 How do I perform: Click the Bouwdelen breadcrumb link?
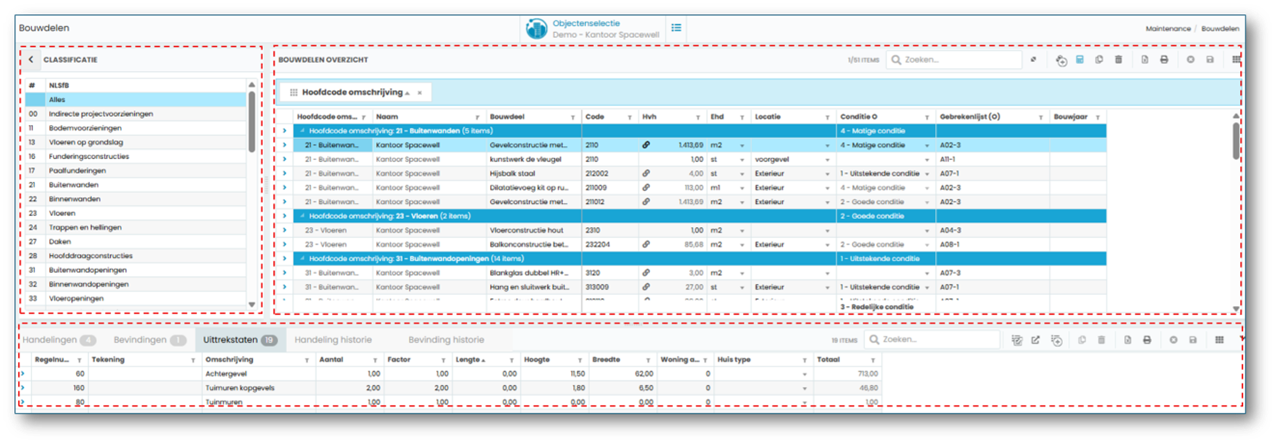click(x=1220, y=28)
